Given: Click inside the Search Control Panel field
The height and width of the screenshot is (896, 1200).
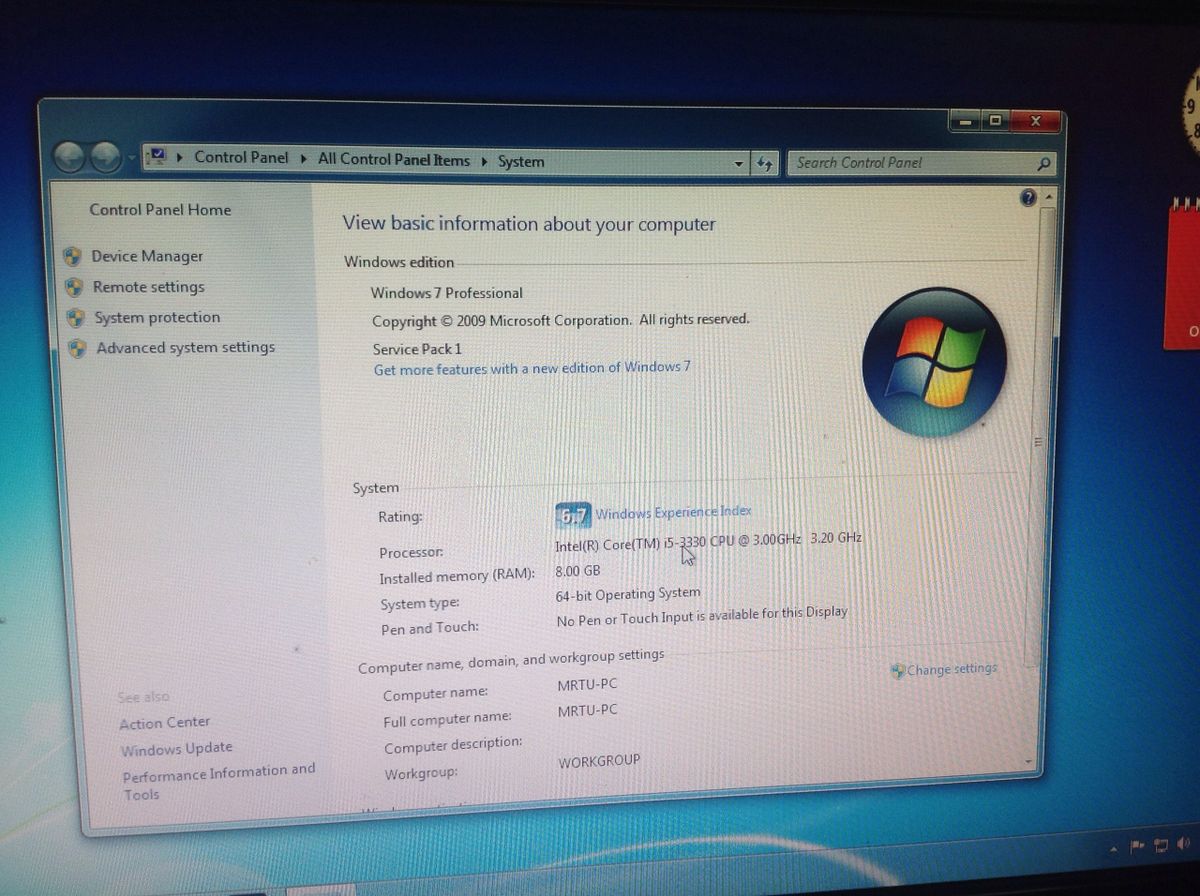Looking at the screenshot, I should click(x=910, y=163).
